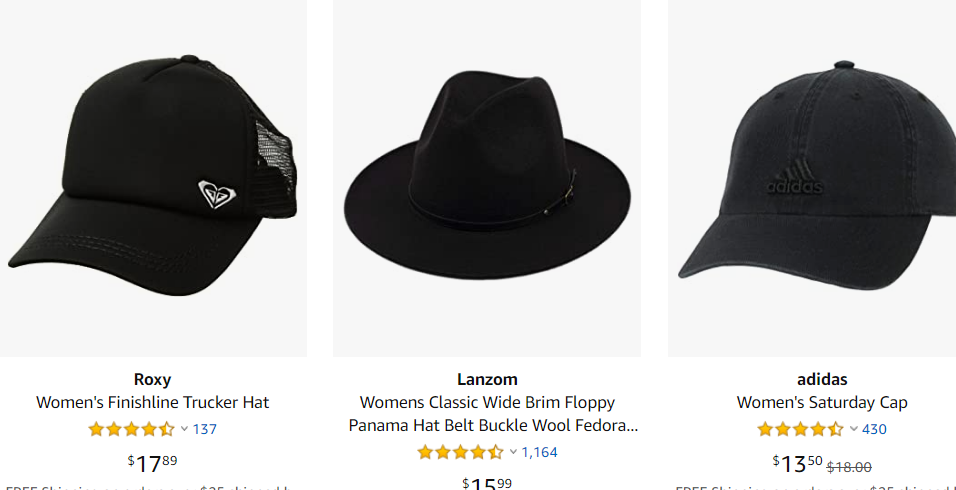View the 1,164 reviews for Lanzom hat
The image size is (956, 490).
pos(539,452)
